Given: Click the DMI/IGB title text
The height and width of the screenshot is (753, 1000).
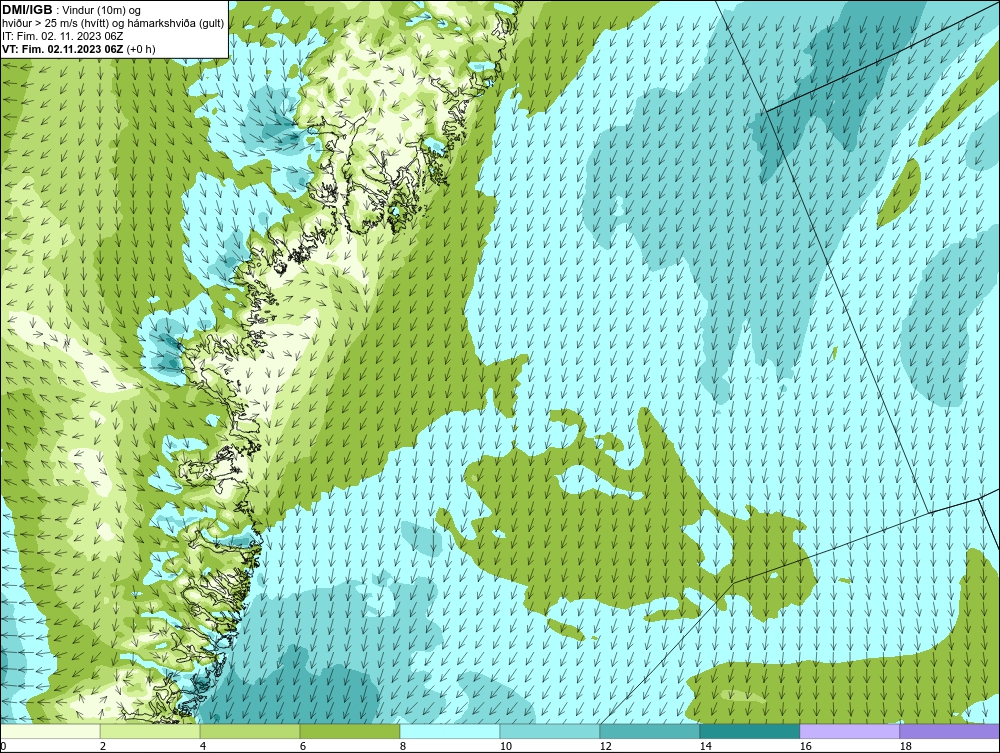Looking at the screenshot, I should coord(27,10).
